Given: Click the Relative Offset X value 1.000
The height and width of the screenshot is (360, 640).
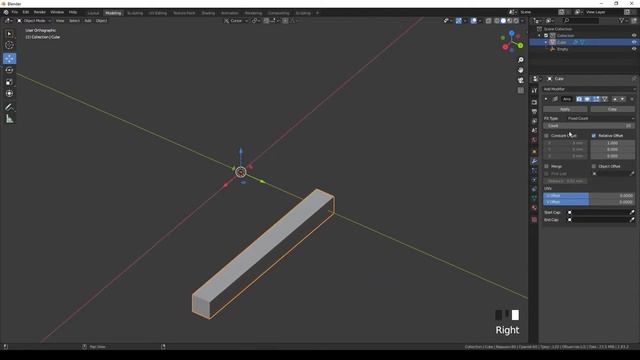Looking at the screenshot, I should [x=613, y=143].
